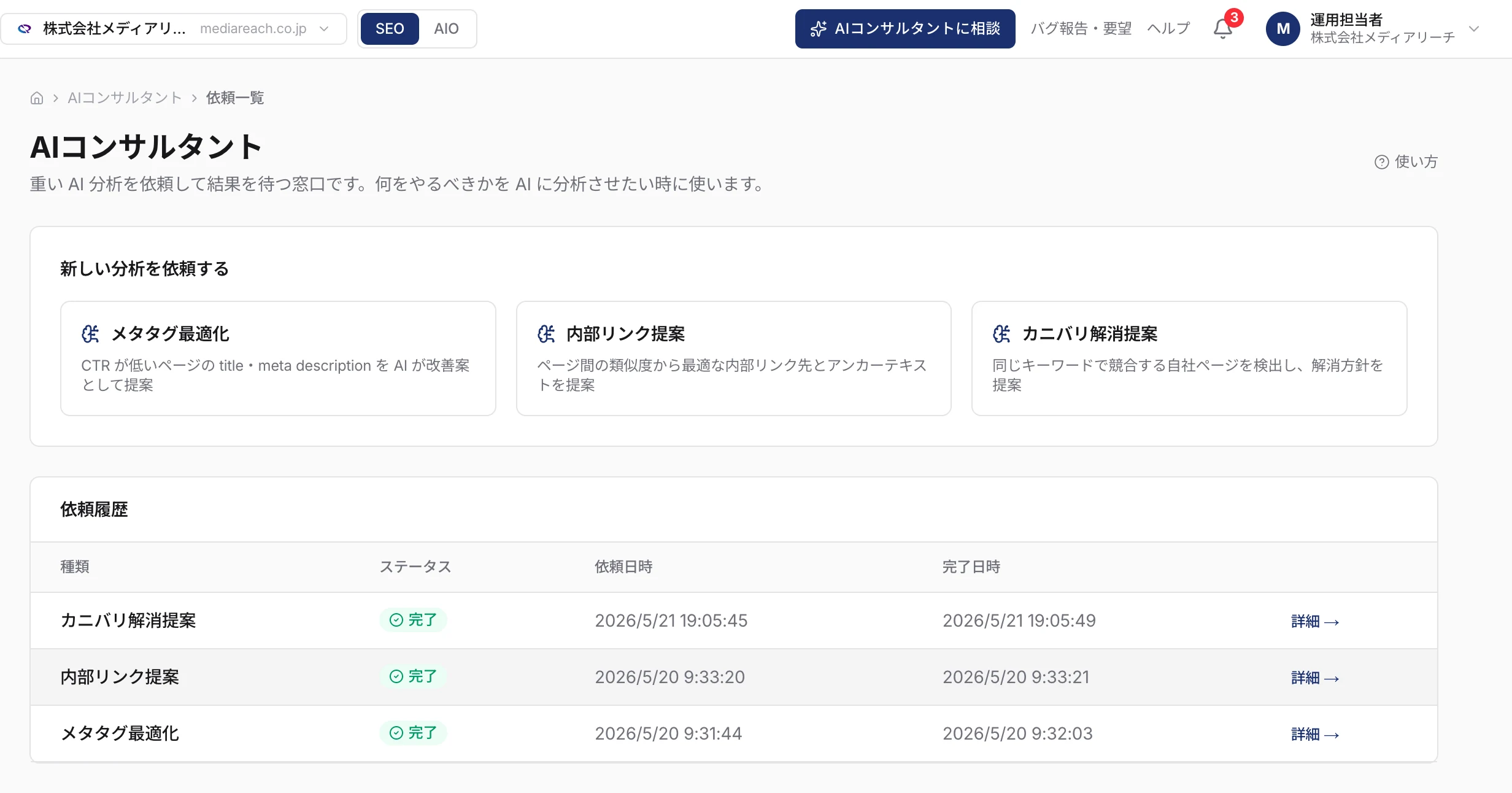
Task: Click arrow next to 詳細 in メタタグ最適化 row
Action: 1332,735
